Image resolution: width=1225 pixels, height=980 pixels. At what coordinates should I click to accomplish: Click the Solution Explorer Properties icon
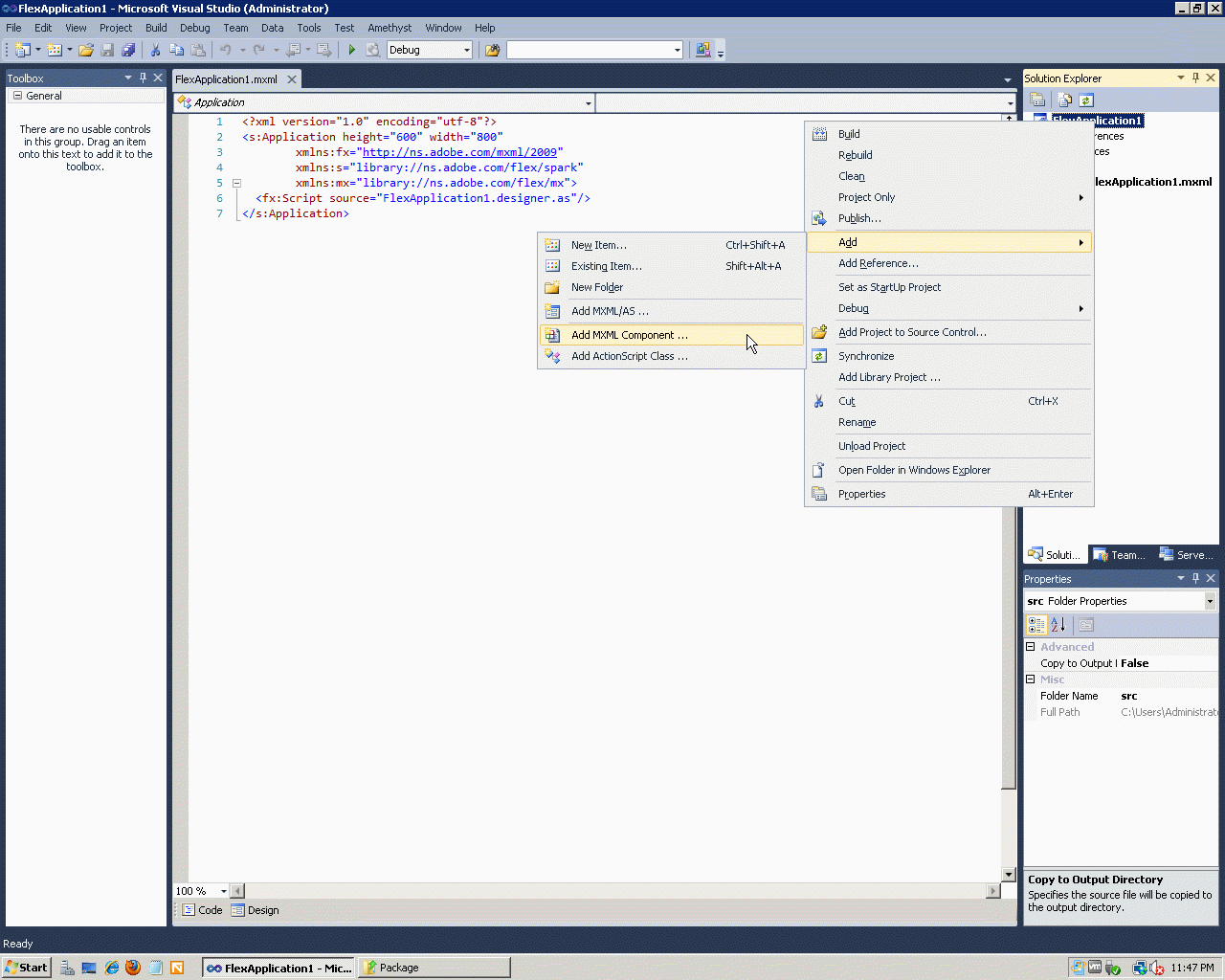(x=1037, y=100)
